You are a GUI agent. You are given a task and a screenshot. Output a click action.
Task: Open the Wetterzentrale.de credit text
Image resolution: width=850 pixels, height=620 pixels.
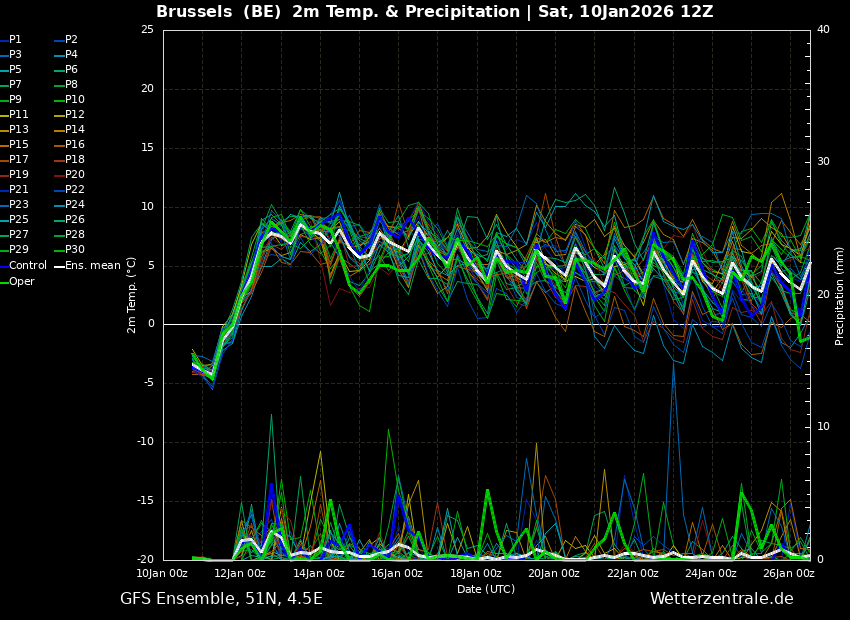722,599
